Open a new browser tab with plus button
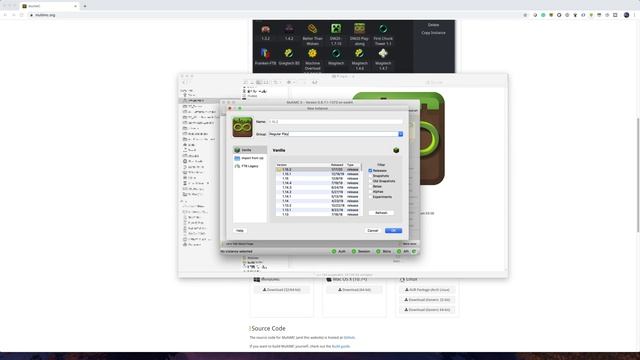 click(85, 6)
